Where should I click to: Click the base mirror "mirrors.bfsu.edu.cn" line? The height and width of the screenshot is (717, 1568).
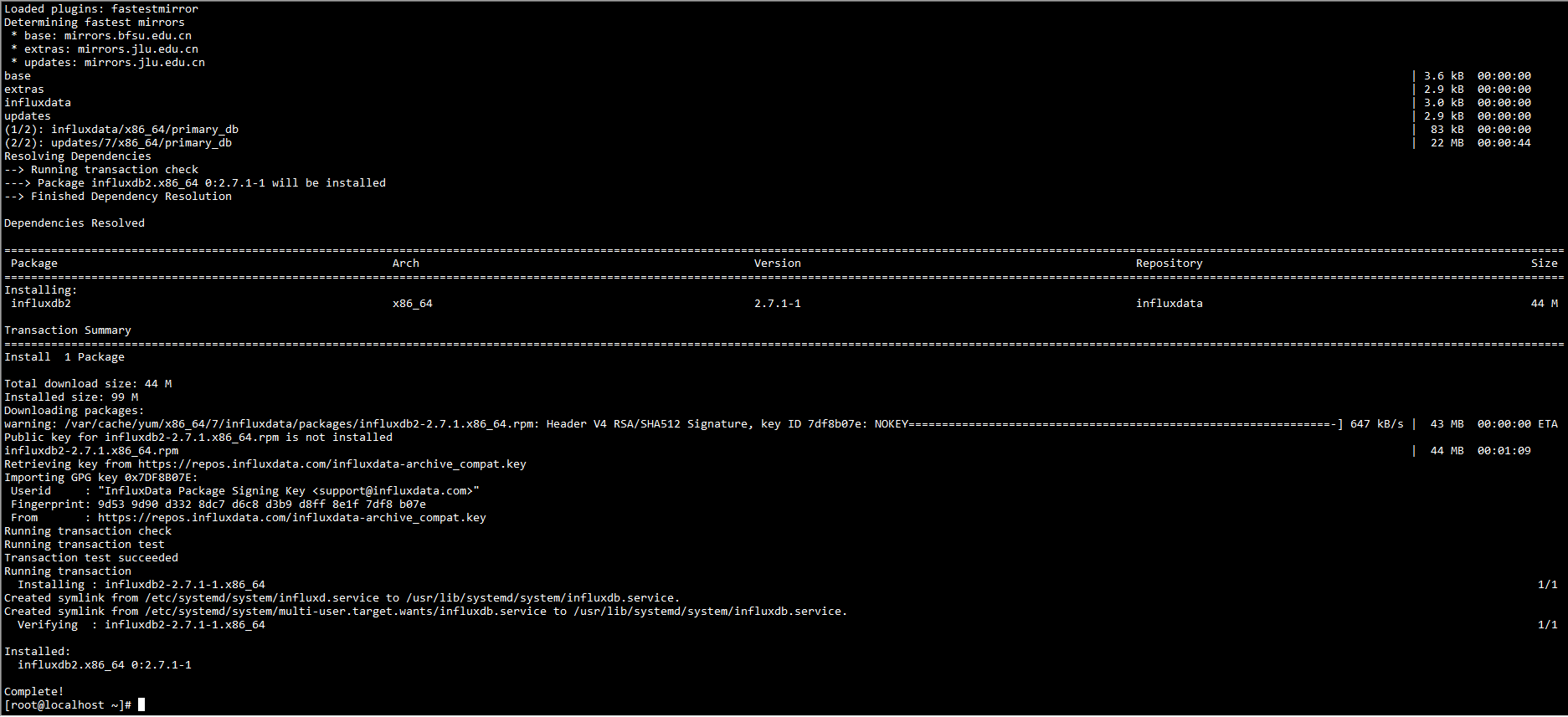pyautogui.click(x=101, y=36)
